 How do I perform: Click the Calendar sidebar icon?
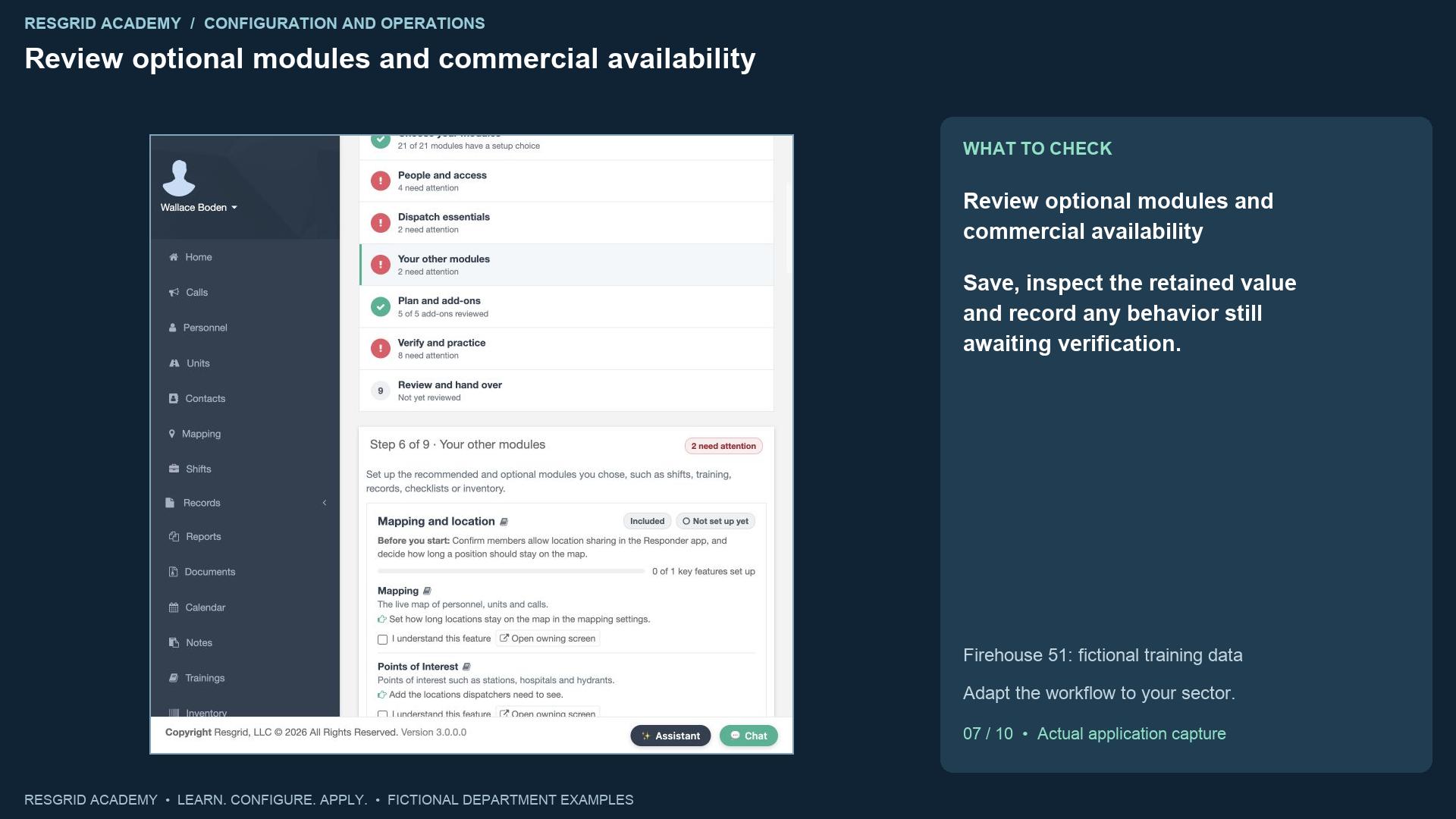pos(174,607)
